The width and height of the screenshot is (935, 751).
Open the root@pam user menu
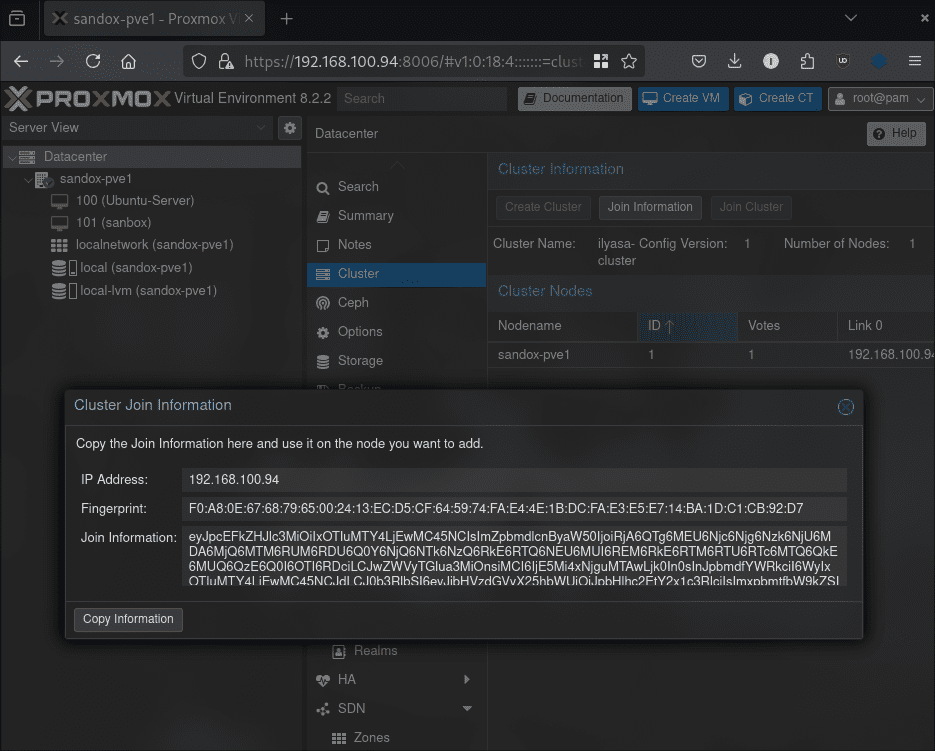point(878,98)
